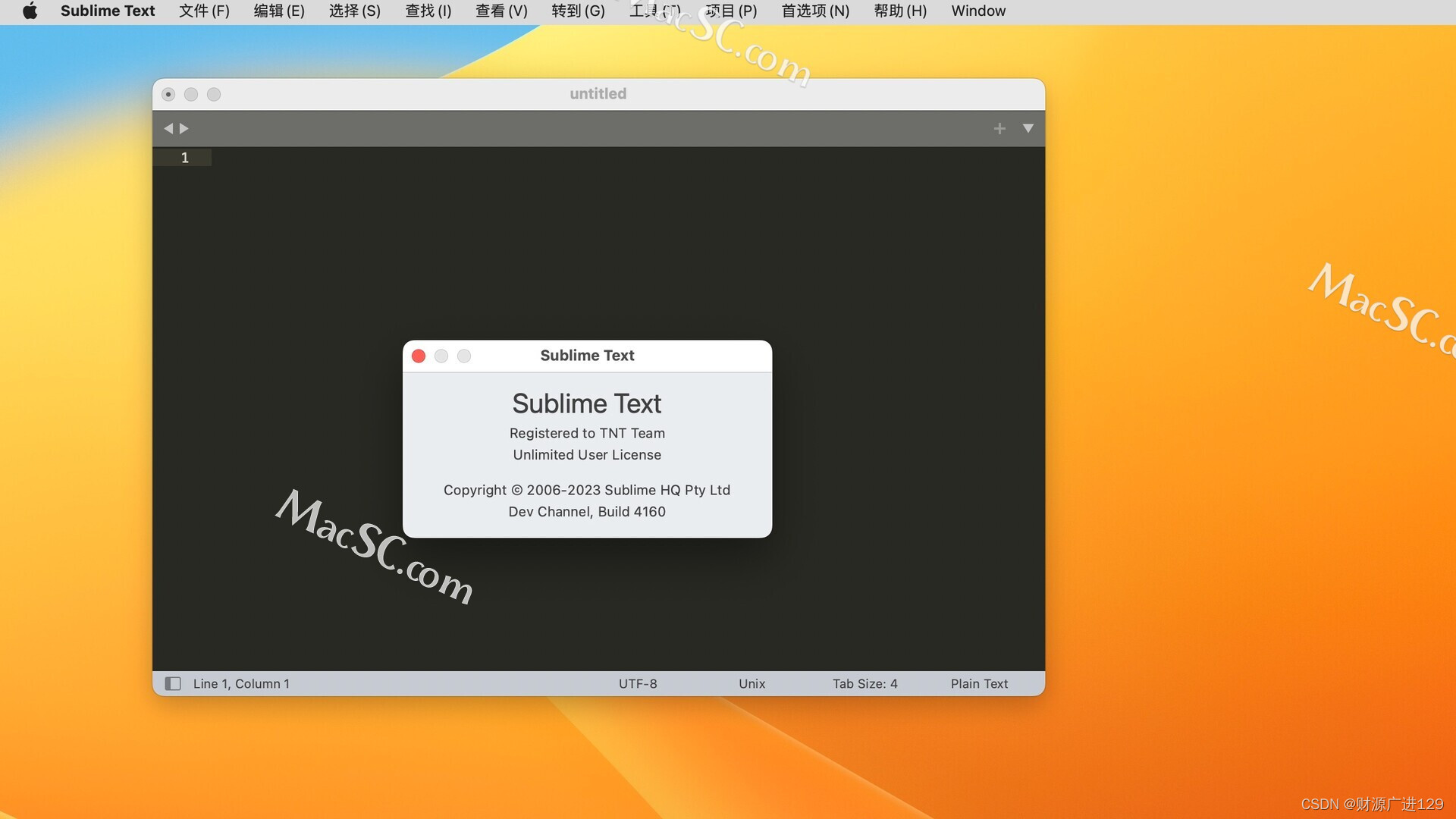This screenshot has height=819, width=1456.
Task: Zoom the untitled editor window
Action: [x=214, y=94]
